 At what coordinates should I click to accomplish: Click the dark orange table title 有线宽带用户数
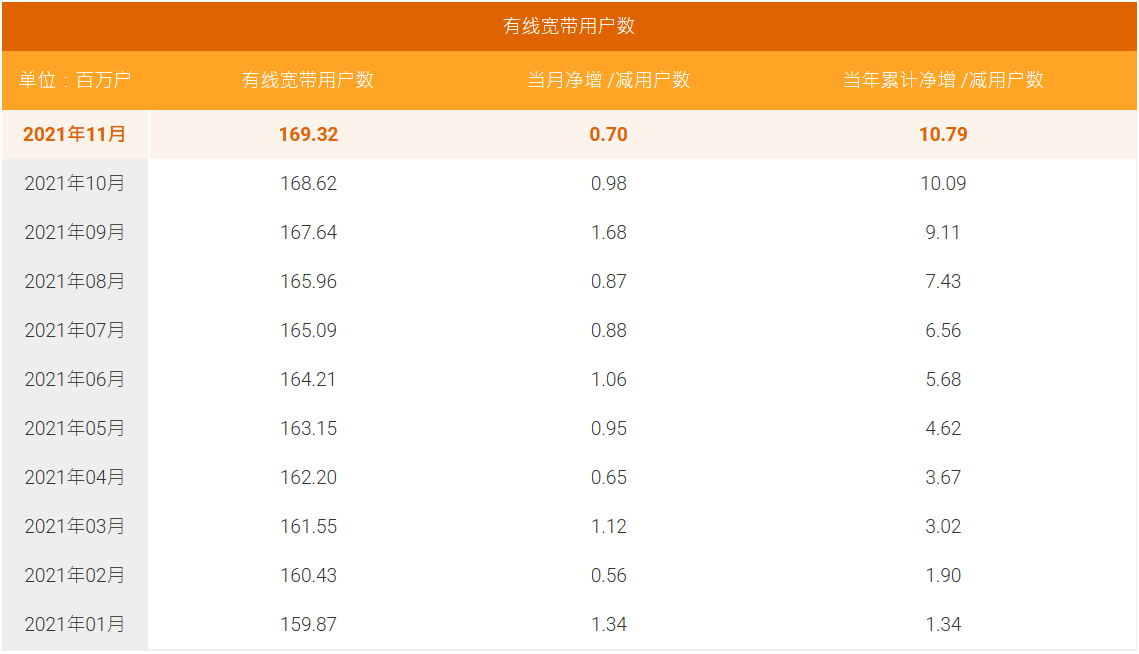pyautogui.click(x=569, y=27)
